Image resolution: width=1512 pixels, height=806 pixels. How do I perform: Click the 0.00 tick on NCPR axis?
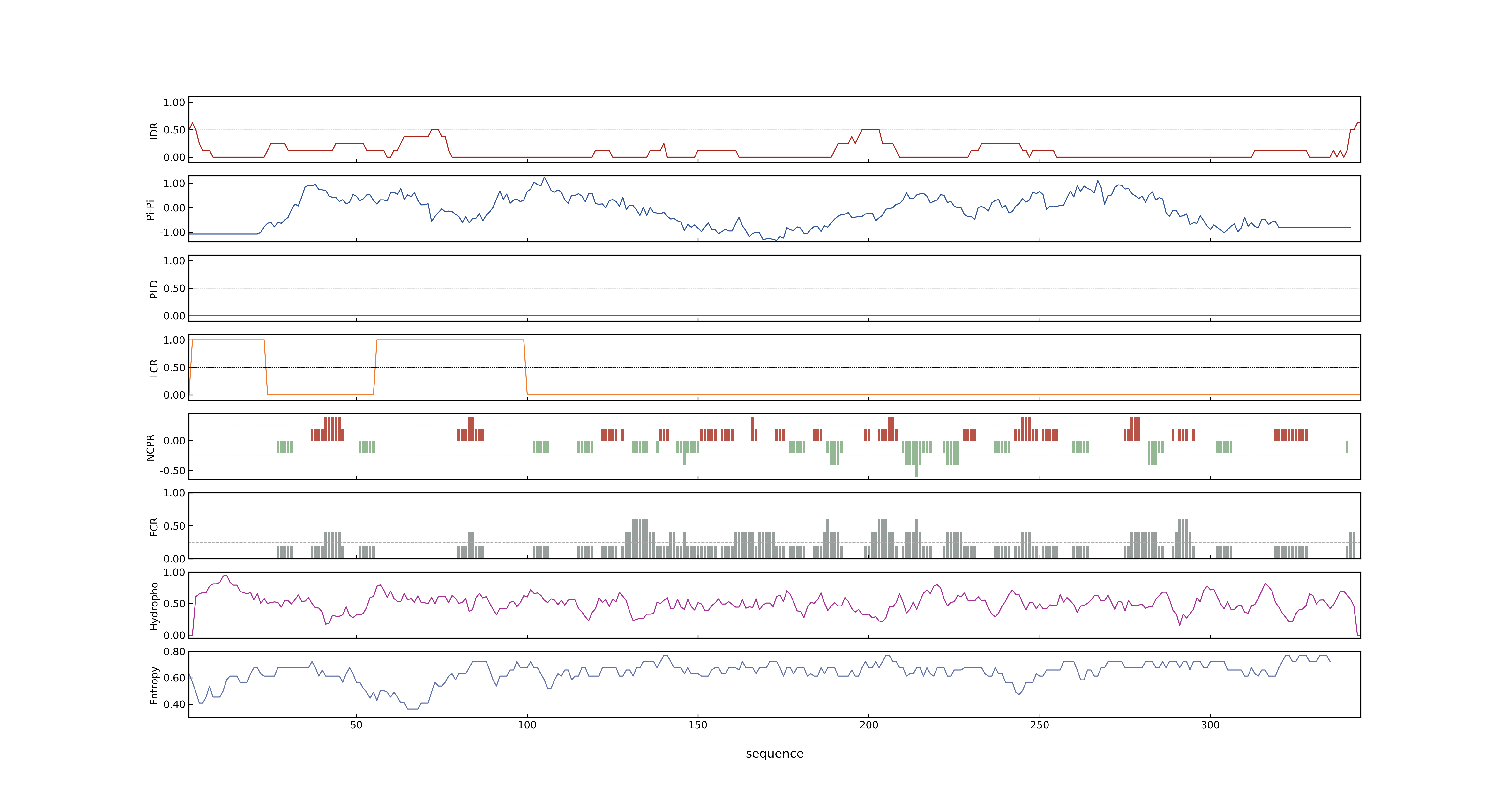coord(174,441)
